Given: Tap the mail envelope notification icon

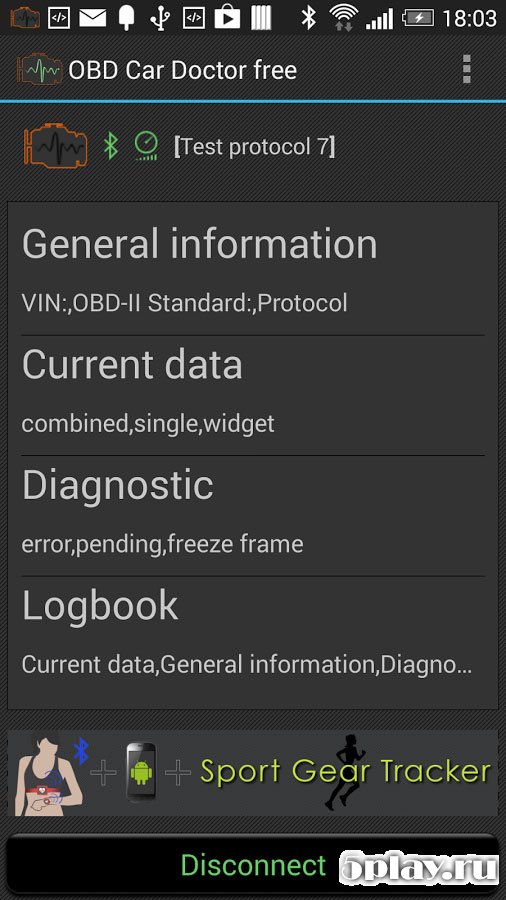Looking at the screenshot, I should pyautogui.click(x=92, y=18).
